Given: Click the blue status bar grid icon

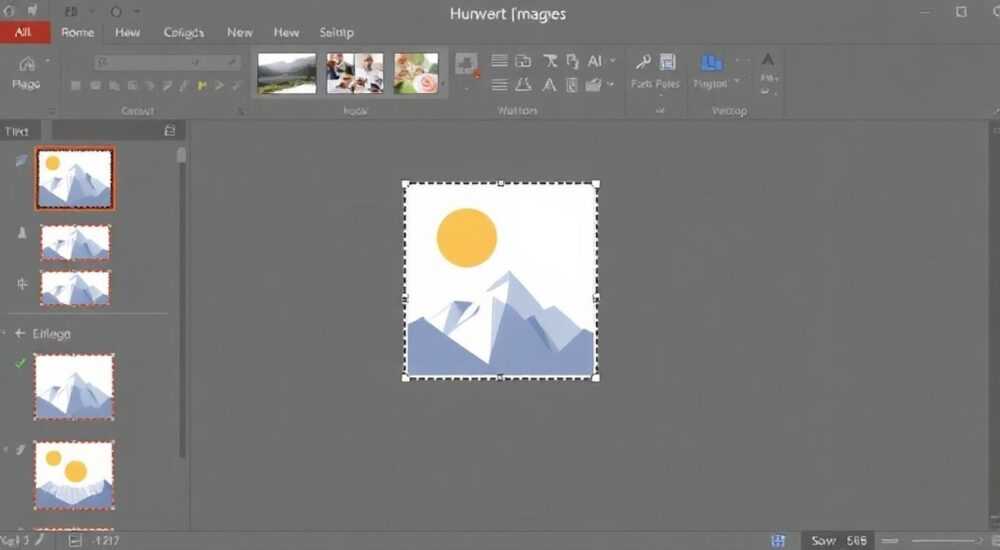Looking at the screenshot, I should (x=778, y=541).
